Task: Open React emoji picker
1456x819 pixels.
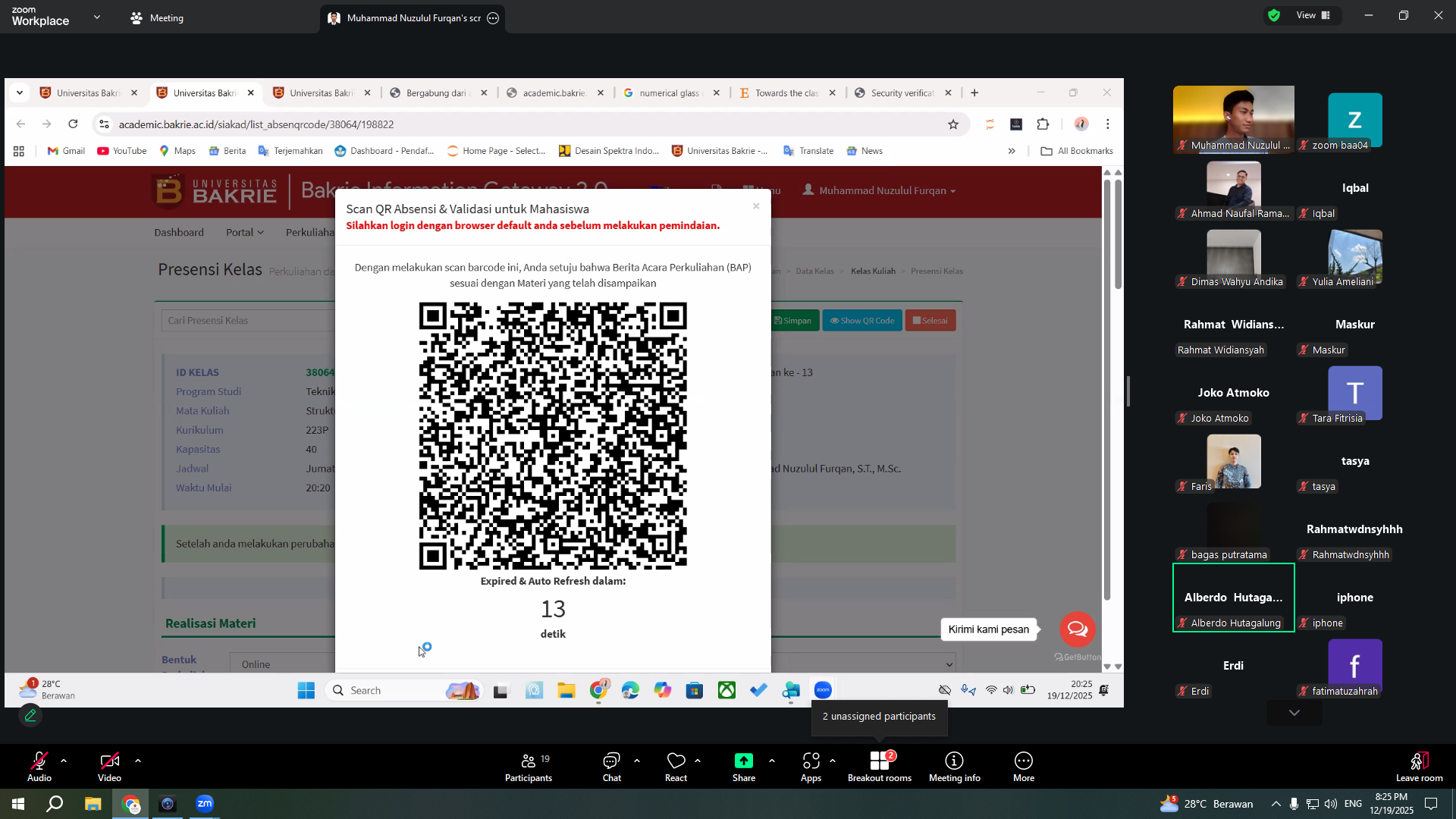Action: point(676,766)
